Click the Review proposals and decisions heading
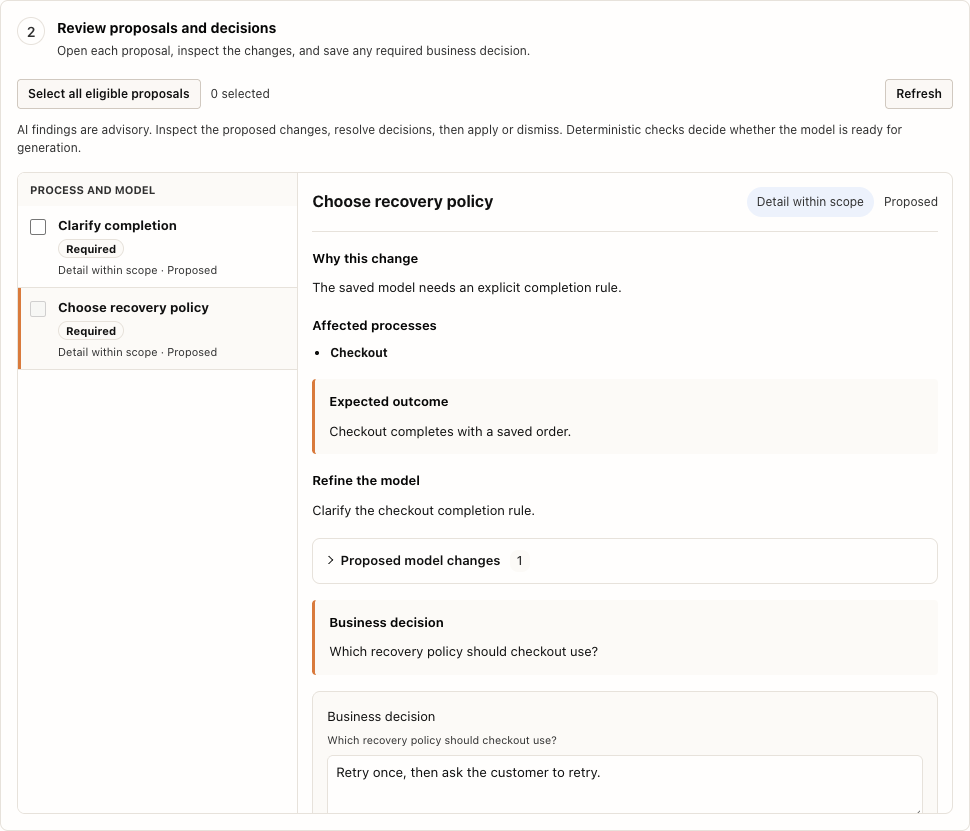 click(x=166, y=28)
